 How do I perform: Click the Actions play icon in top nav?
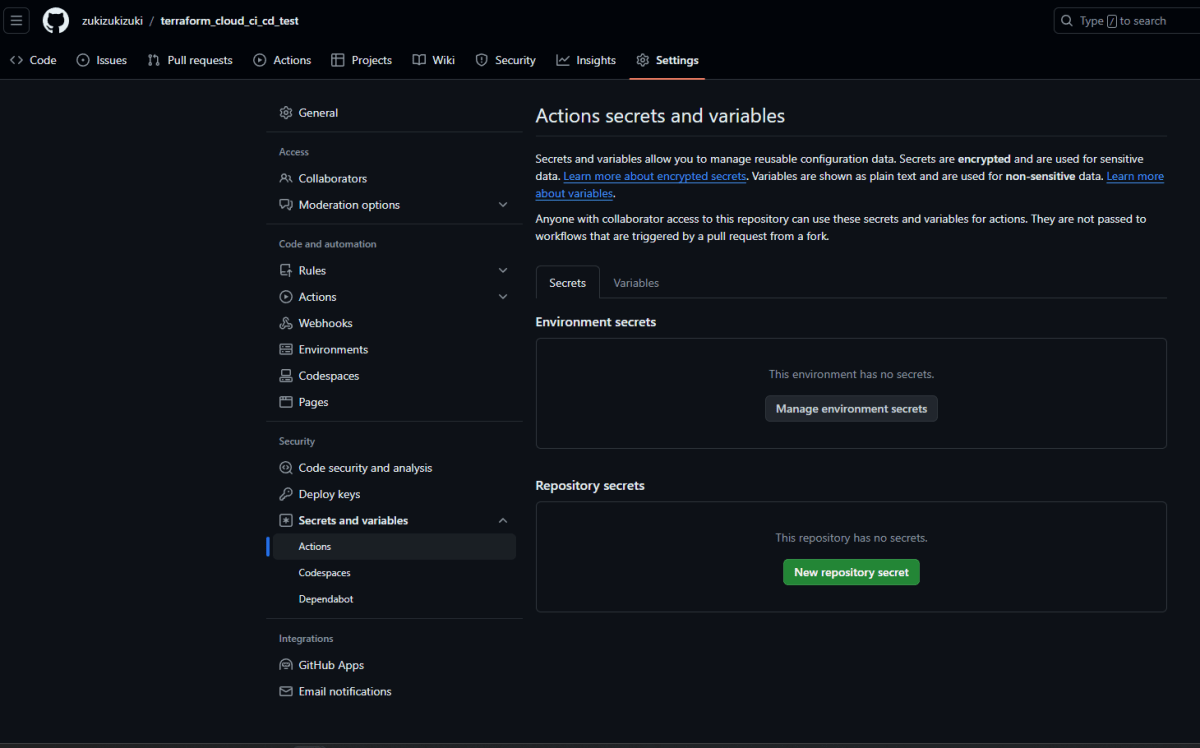[260, 60]
